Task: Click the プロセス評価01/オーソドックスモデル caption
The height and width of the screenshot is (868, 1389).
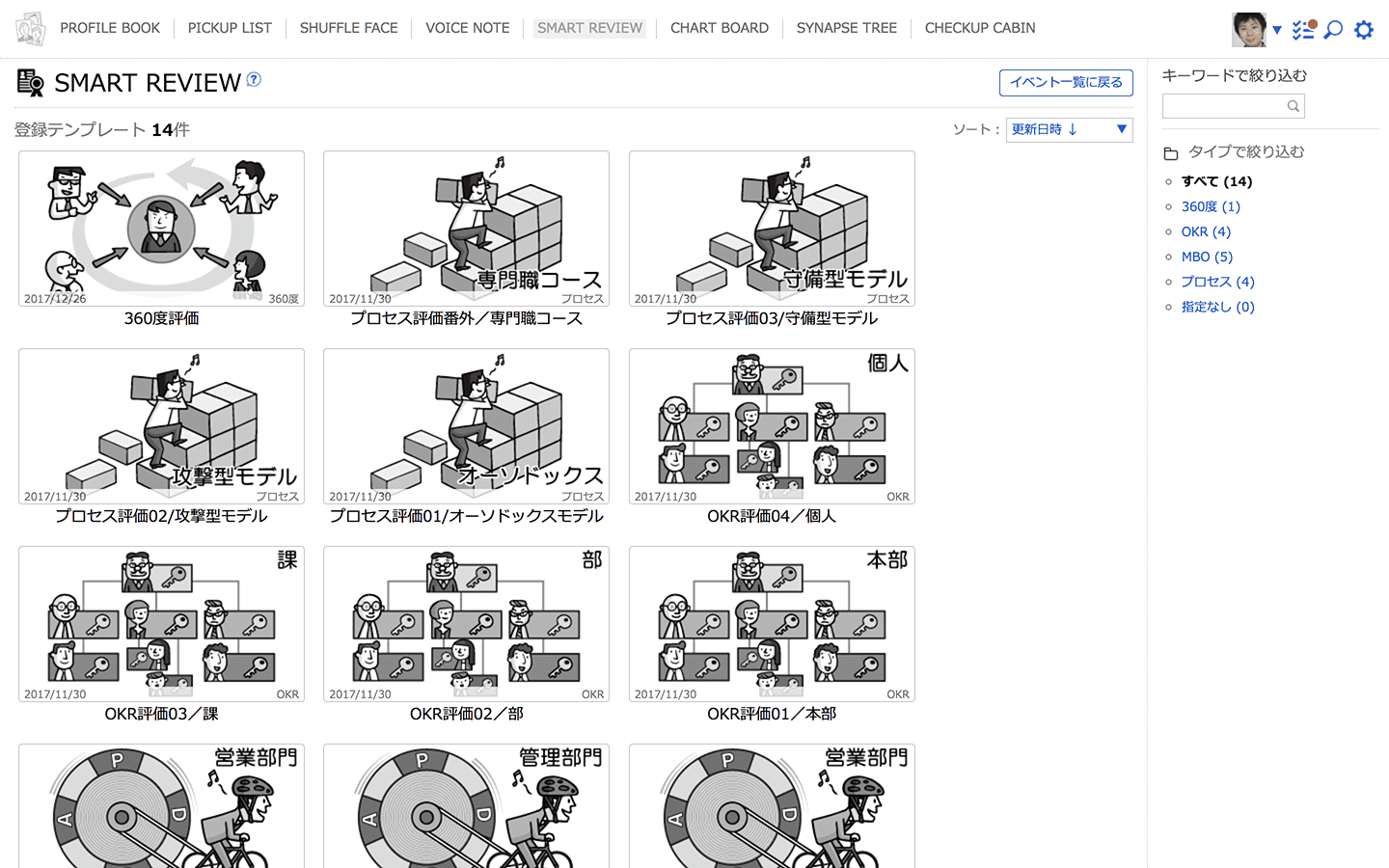Action: click(x=466, y=516)
